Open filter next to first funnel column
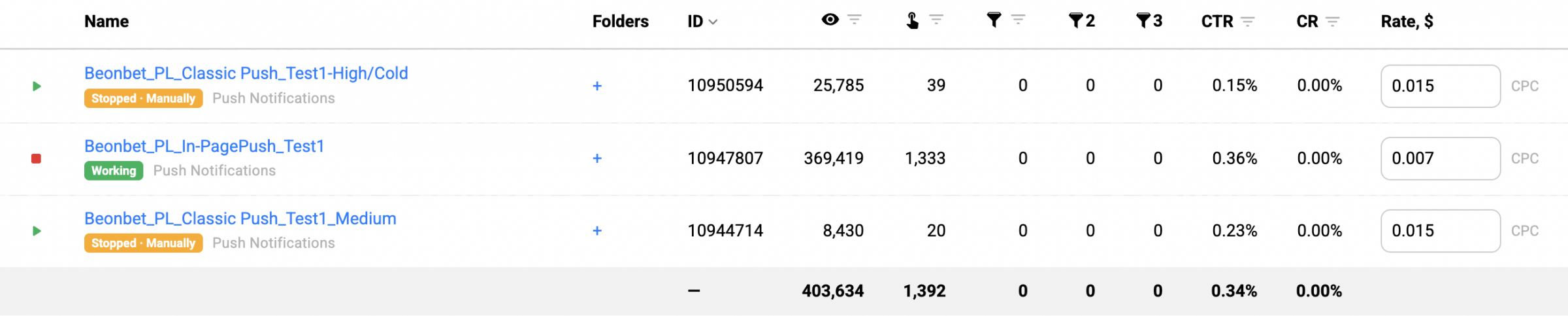Screen dimensions: 1568x316 click(1018, 20)
